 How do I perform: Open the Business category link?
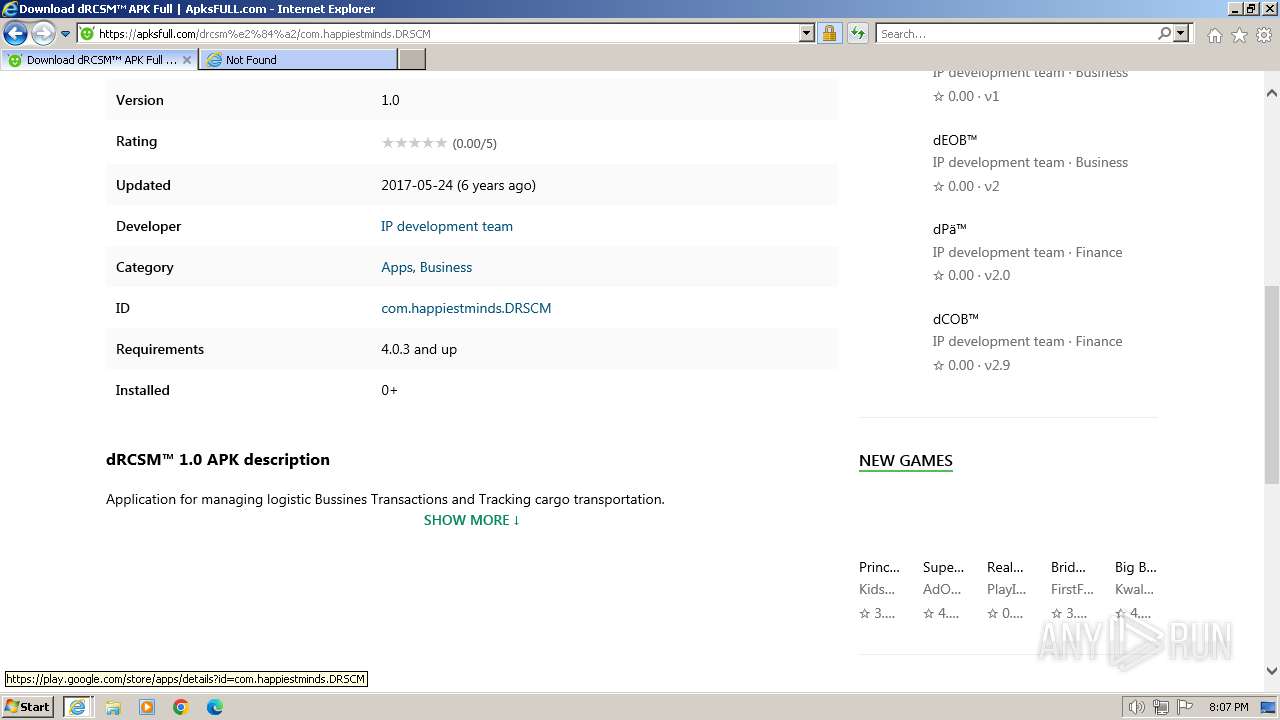point(446,267)
